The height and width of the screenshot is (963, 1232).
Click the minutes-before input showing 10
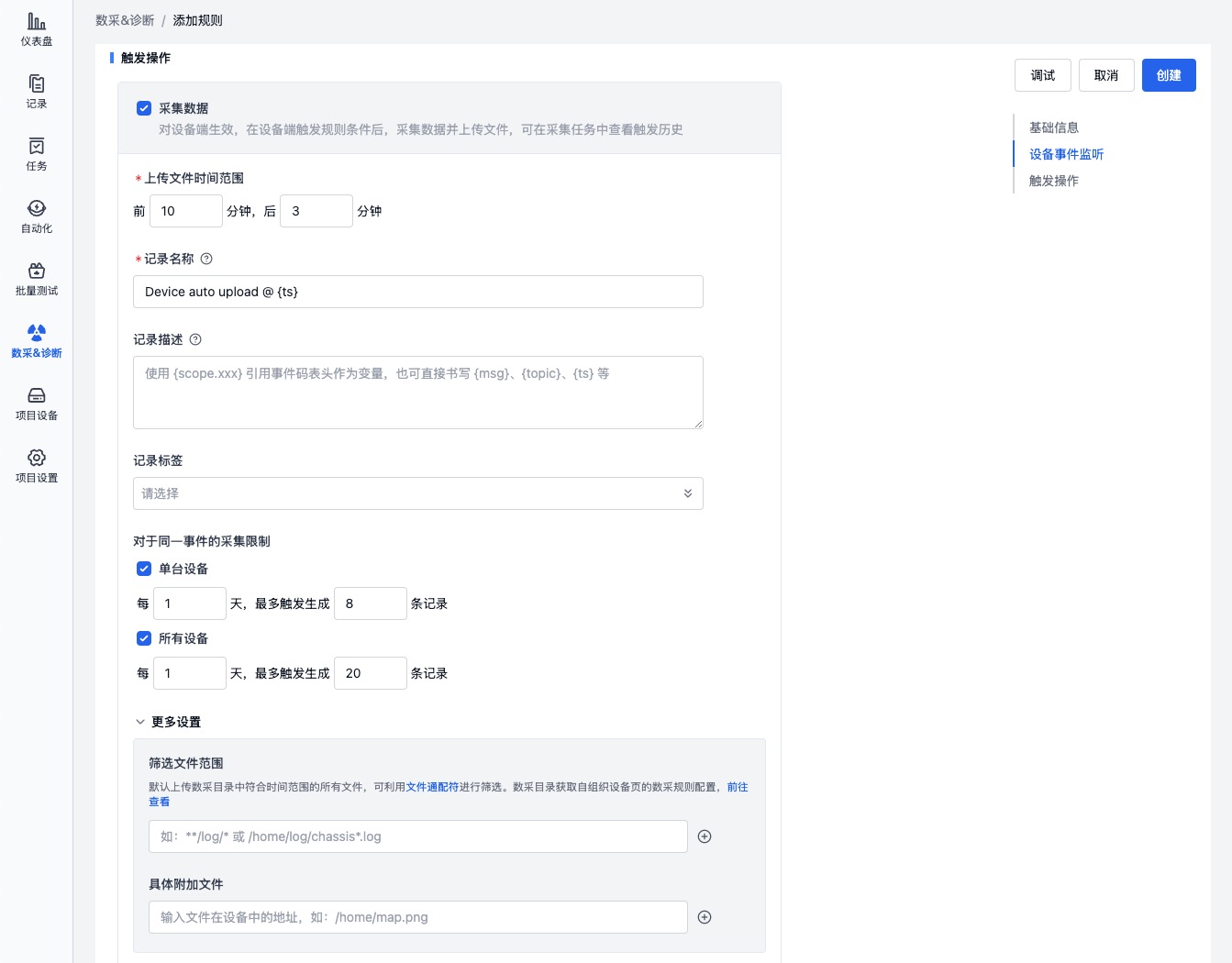point(186,211)
